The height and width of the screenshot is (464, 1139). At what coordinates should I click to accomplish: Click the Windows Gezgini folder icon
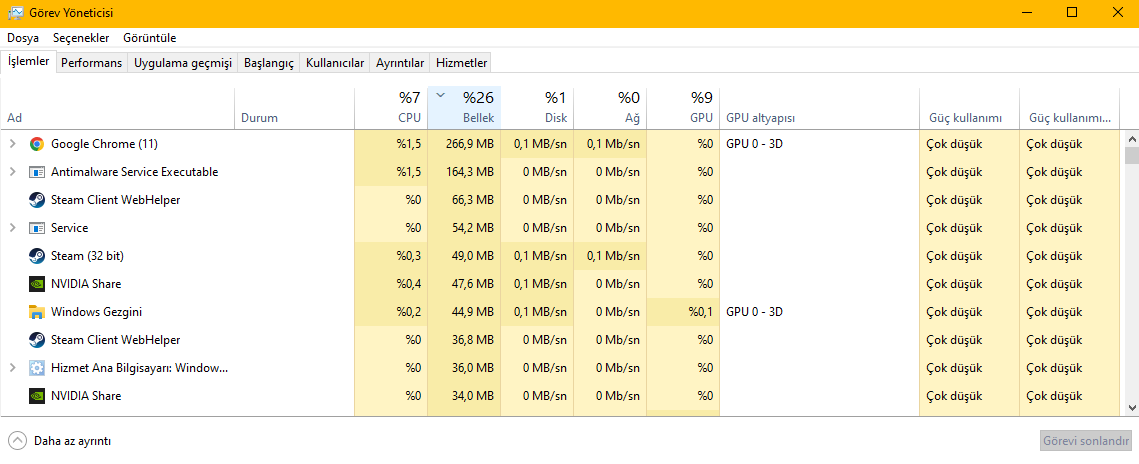37,312
